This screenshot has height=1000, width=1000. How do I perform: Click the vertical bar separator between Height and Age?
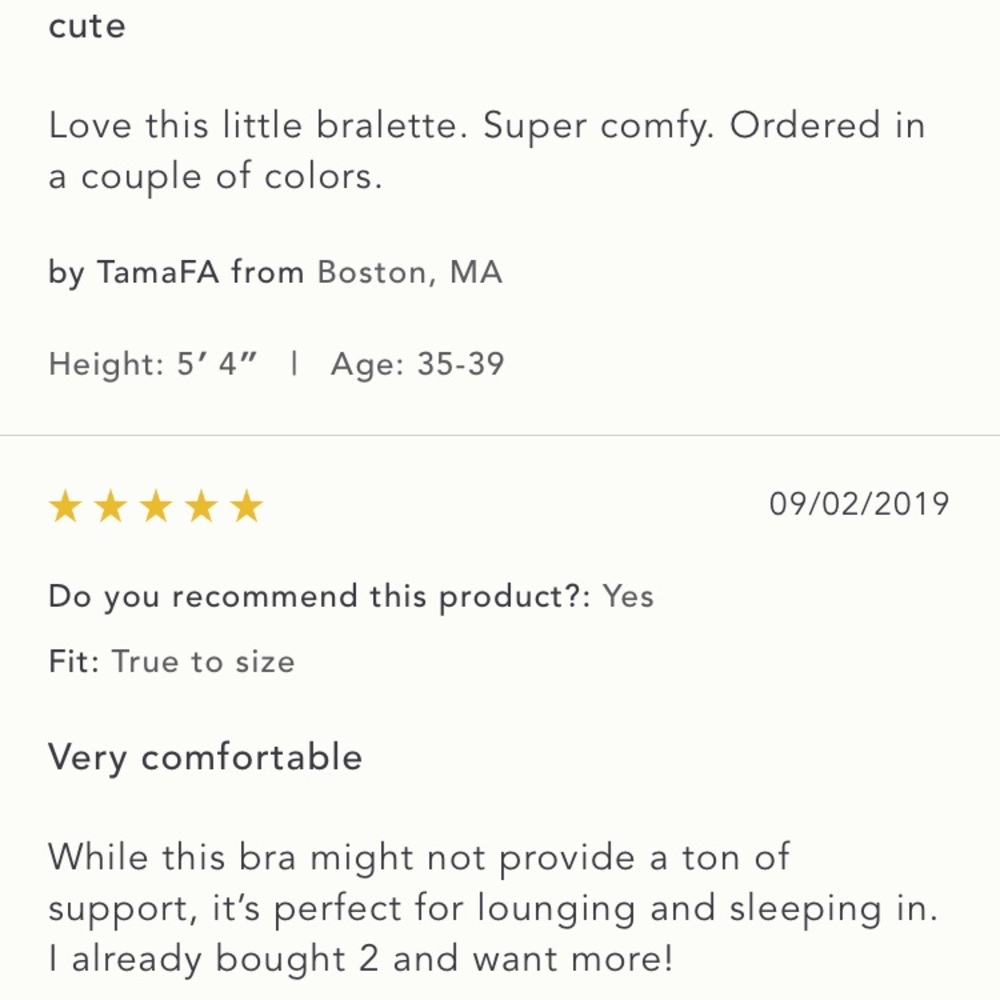(294, 363)
